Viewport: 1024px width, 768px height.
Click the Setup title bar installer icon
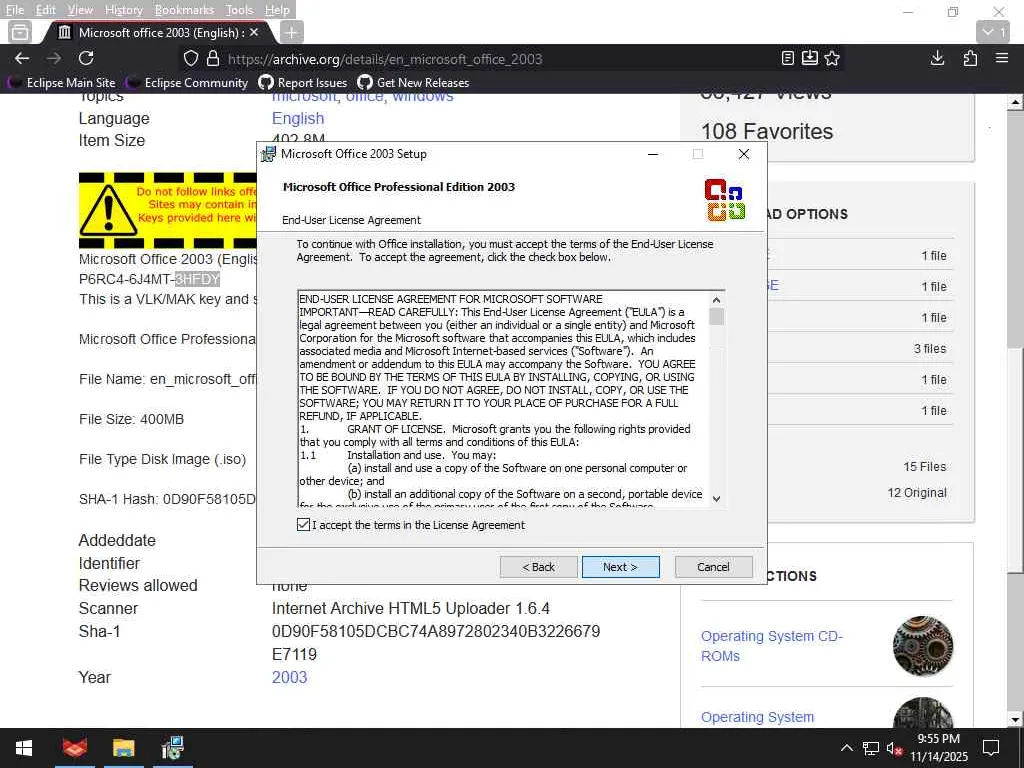click(268, 154)
